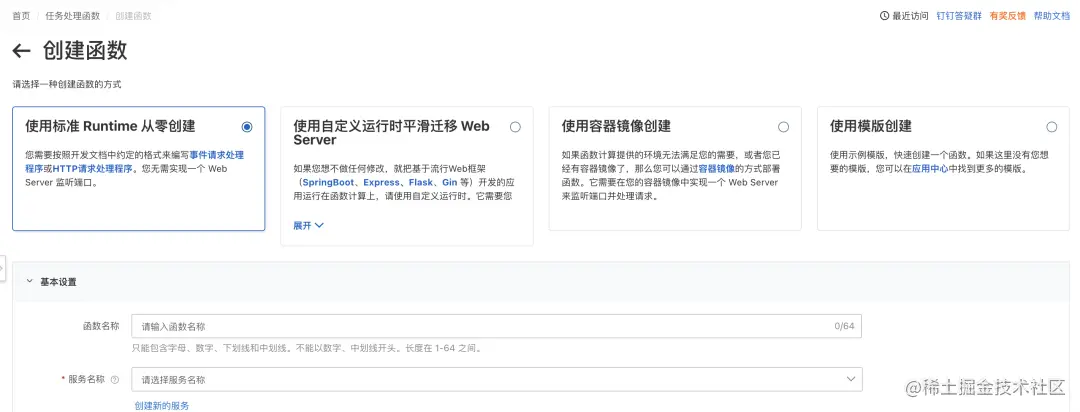Collapse the 基本设置 section chevron
The image size is (1080, 412).
30,282
